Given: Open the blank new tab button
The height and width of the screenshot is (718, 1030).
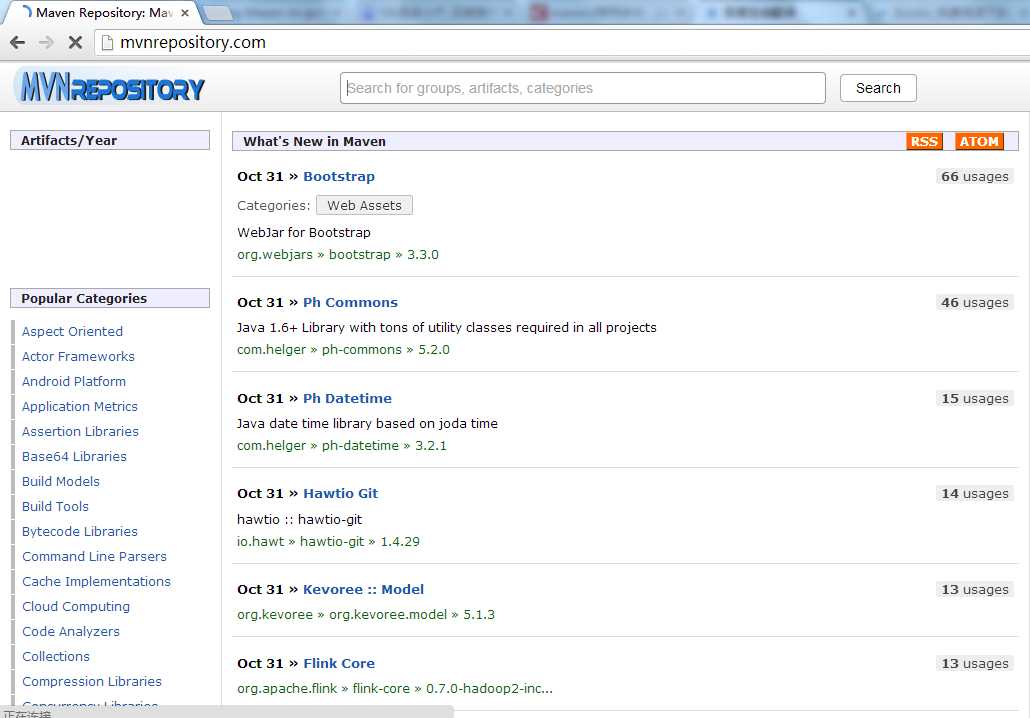Looking at the screenshot, I should pyautogui.click(x=218, y=12).
